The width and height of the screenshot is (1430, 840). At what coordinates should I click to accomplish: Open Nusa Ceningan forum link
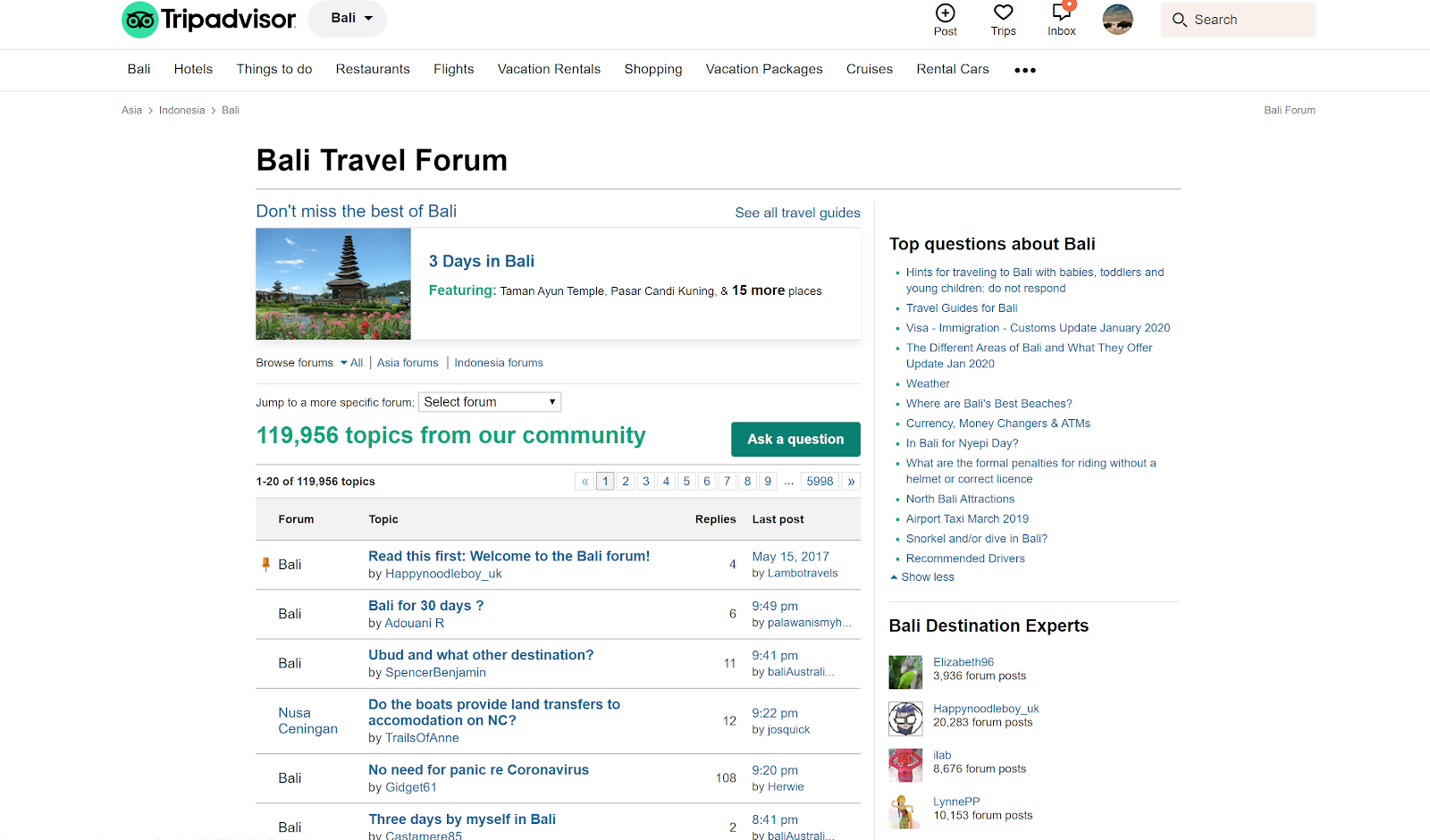[307, 720]
